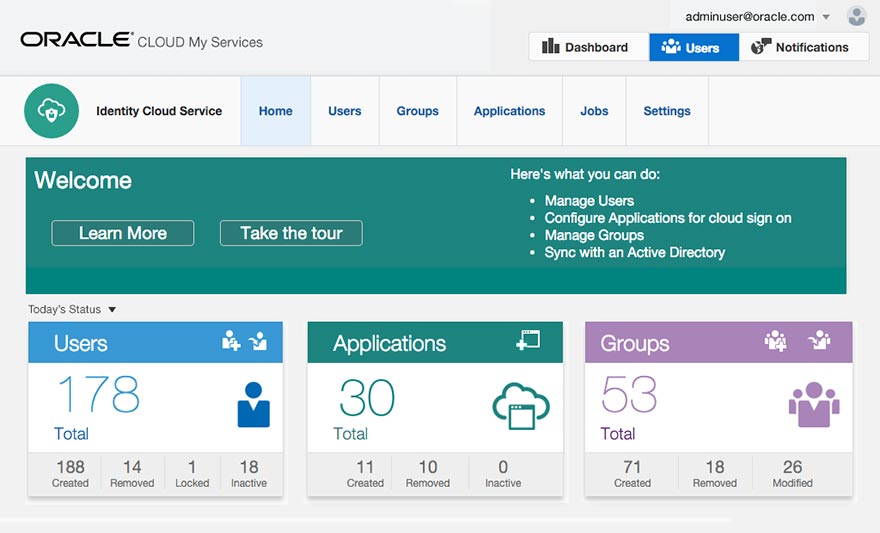880x533 pixels.
Task: Open the Notifications button in the top bar
Action: (803, 47)
